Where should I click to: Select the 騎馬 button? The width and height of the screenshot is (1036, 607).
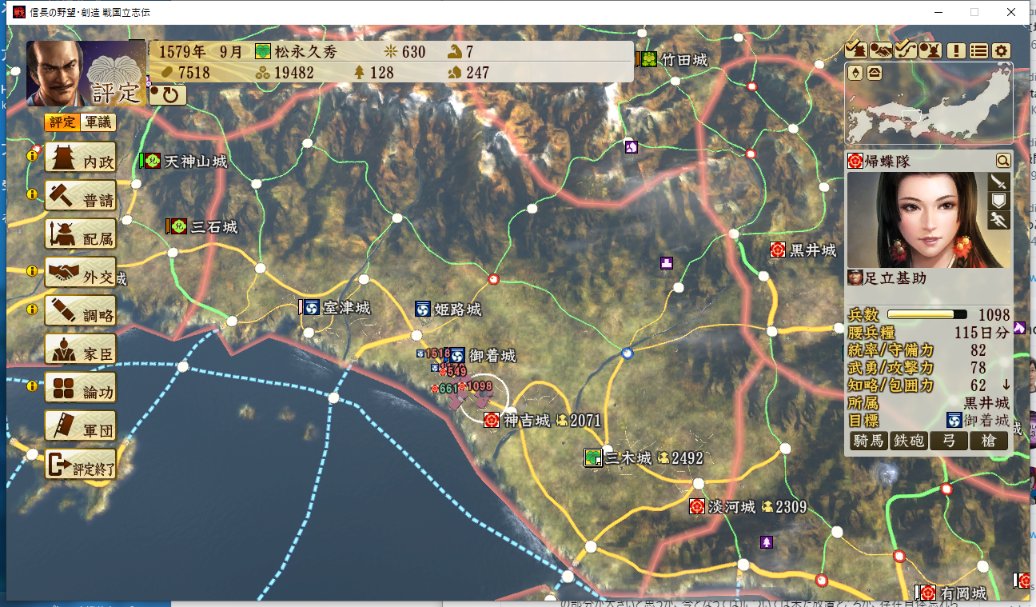click(868, 441)
